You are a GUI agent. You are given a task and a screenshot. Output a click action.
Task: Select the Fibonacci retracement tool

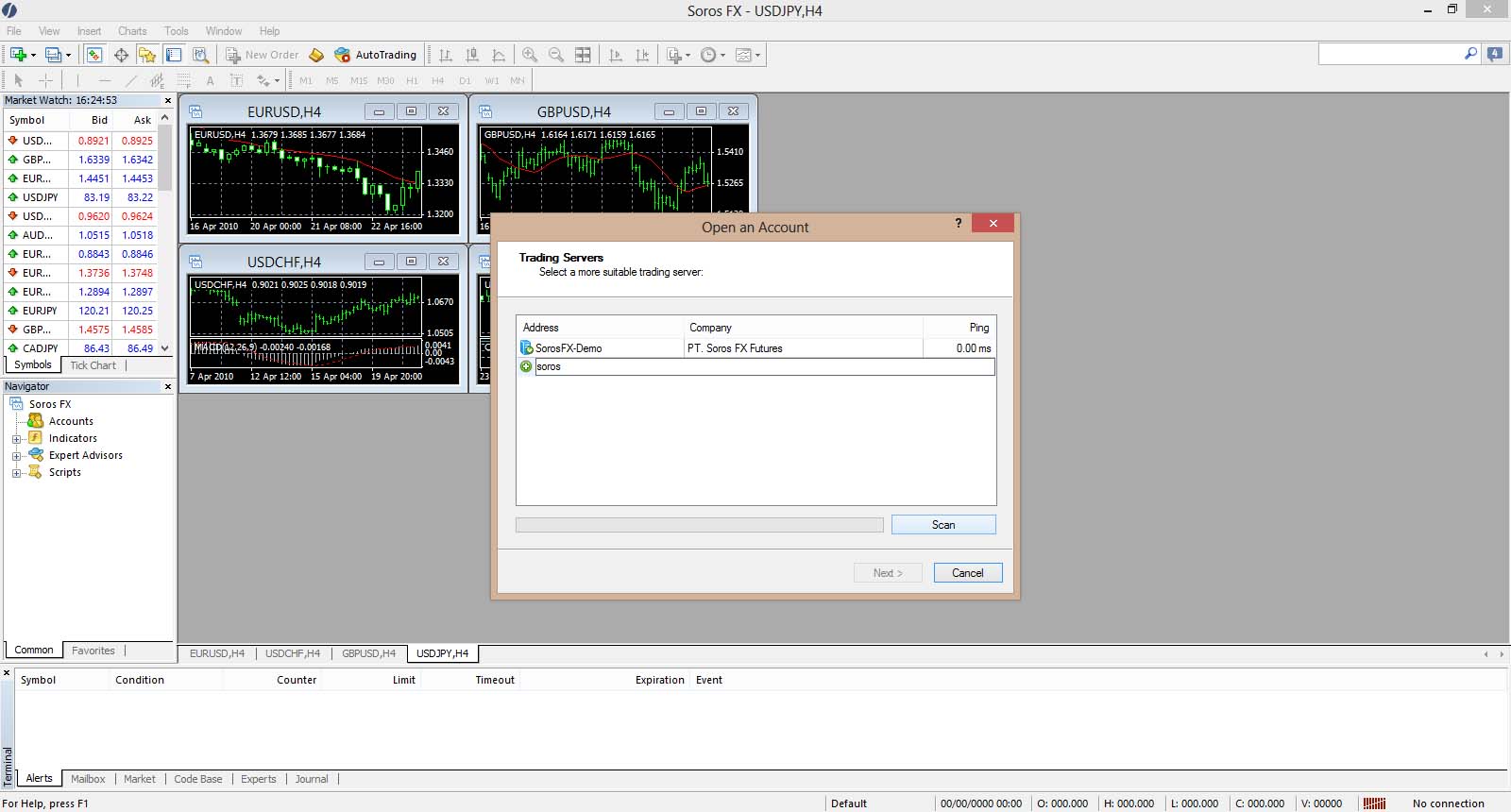click(183, 80)
